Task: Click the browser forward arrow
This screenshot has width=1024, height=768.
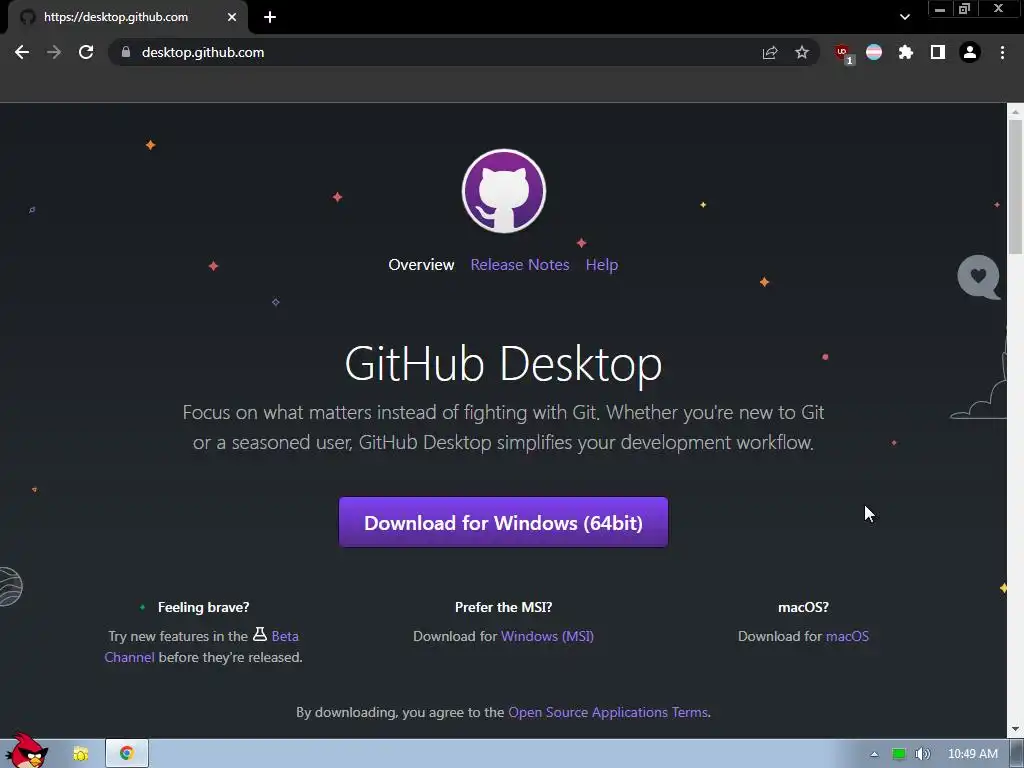Action: pyautogui.click(x=54, y=52)
